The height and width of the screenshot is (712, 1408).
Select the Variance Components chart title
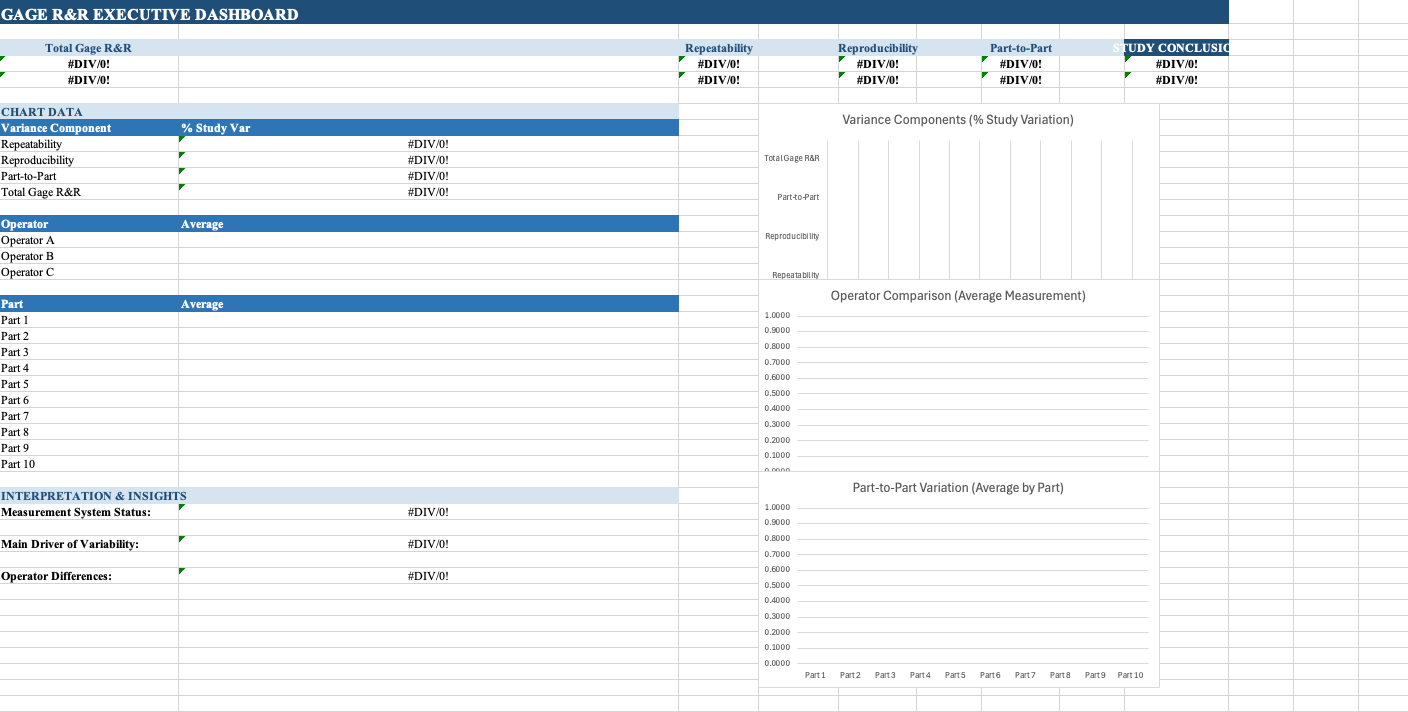[x=957, y=120]
